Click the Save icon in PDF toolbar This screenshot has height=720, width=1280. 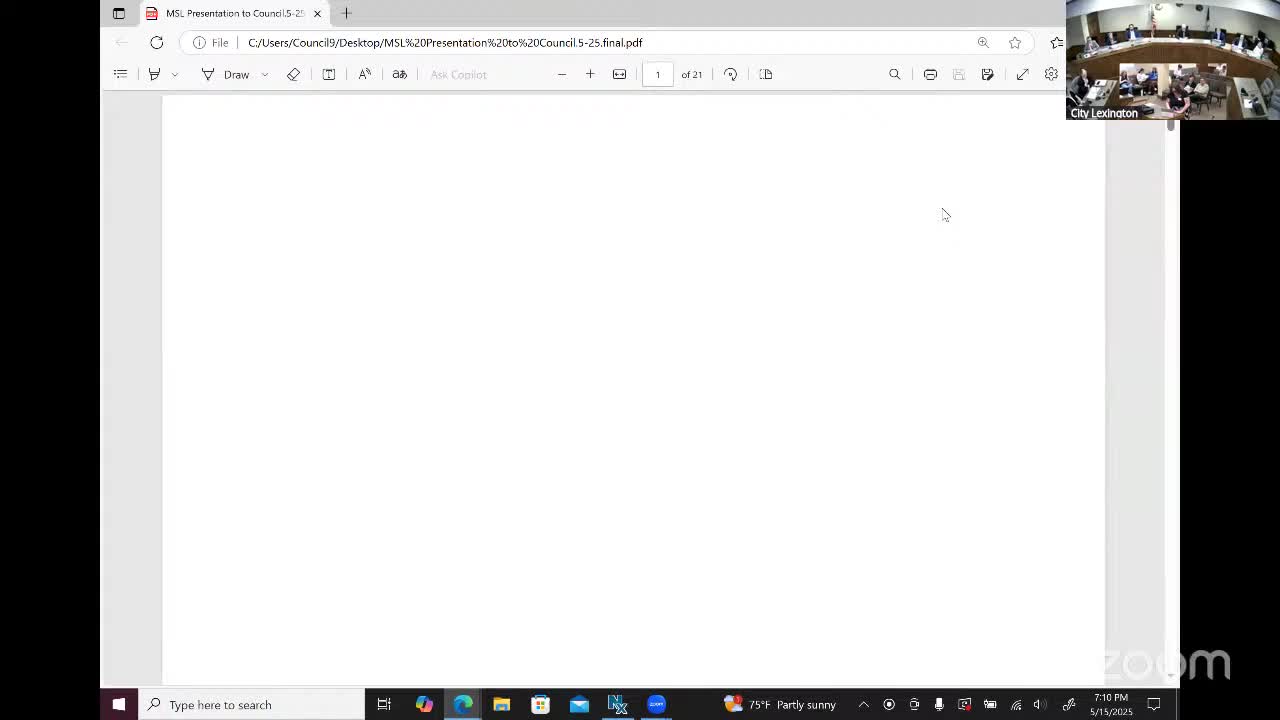(959, 74)
